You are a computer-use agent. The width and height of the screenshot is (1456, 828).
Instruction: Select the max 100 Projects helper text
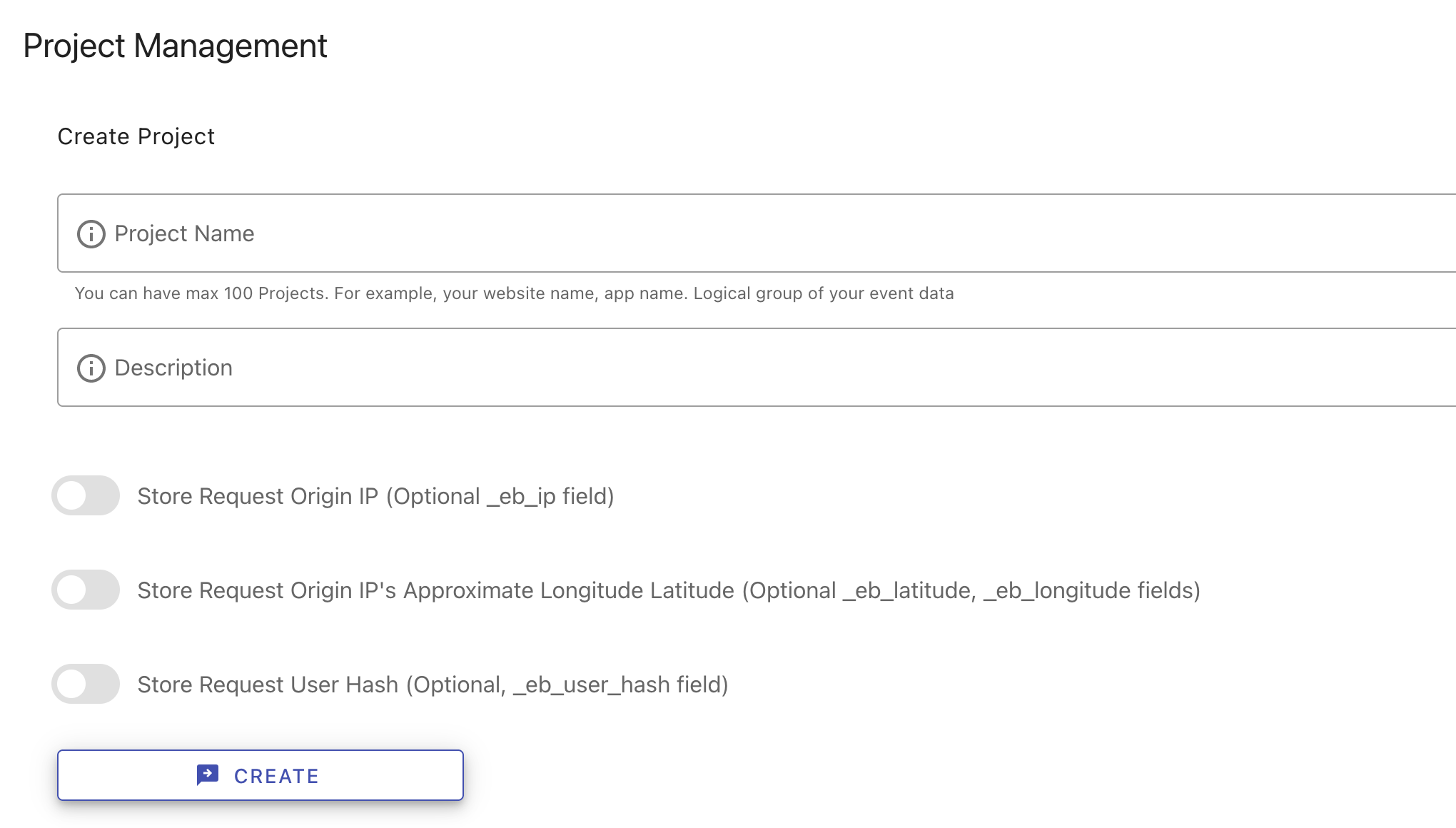(514, 293)
